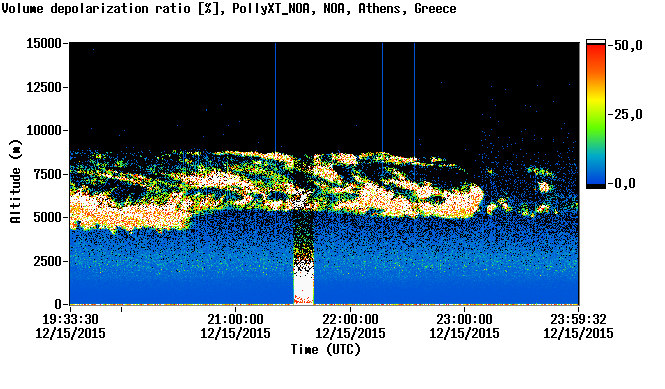
Task: Click the 5000 altitude tick label
Action: pyautogui.click(x=48, y=217)
